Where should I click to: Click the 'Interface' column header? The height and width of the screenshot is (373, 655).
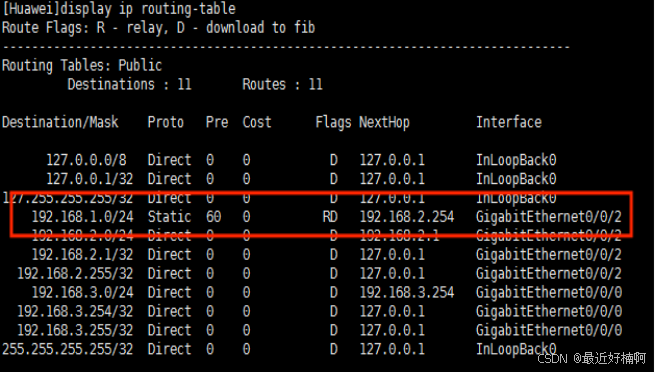point(509,122)
